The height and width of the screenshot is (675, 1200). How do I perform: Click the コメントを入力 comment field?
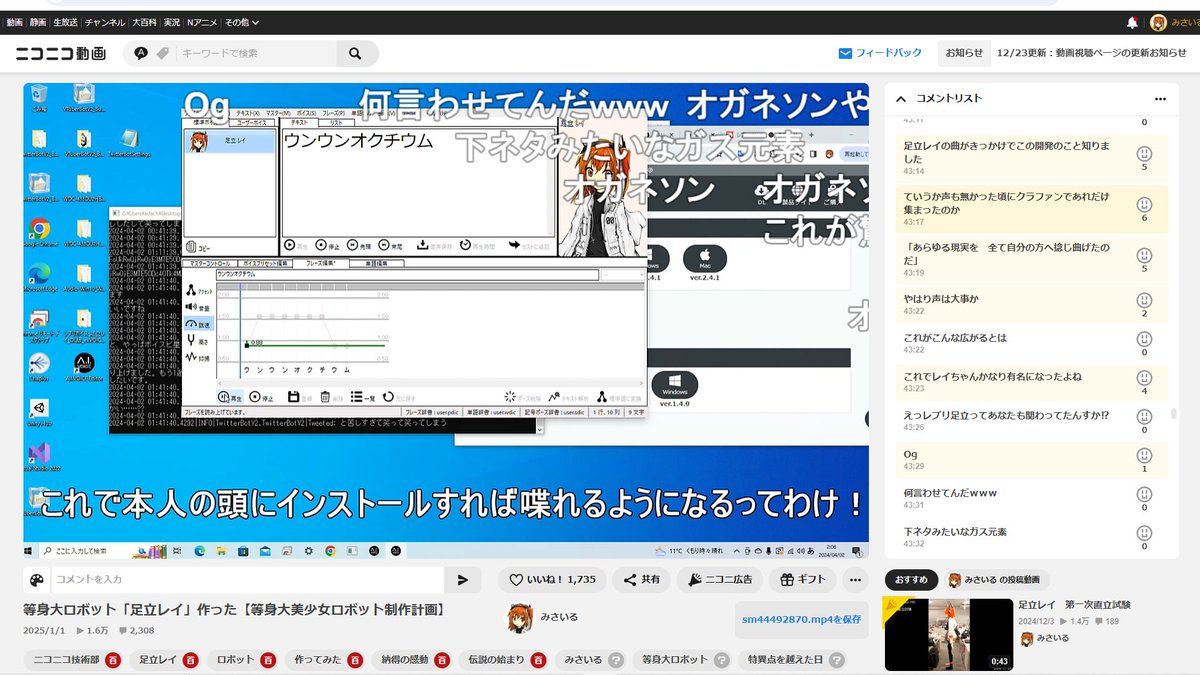[247, 580]
